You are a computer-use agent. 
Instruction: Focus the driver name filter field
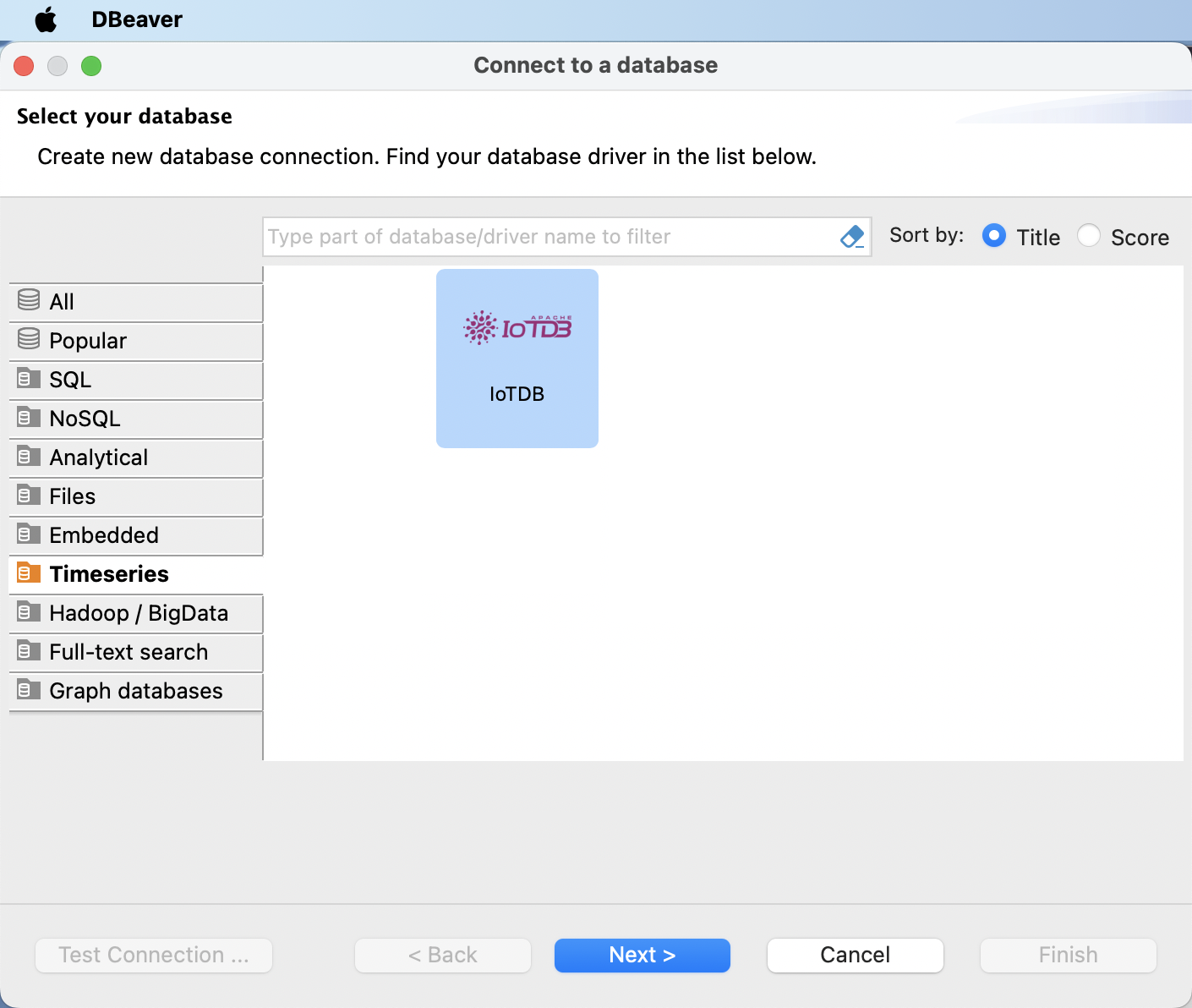(550, 237)
